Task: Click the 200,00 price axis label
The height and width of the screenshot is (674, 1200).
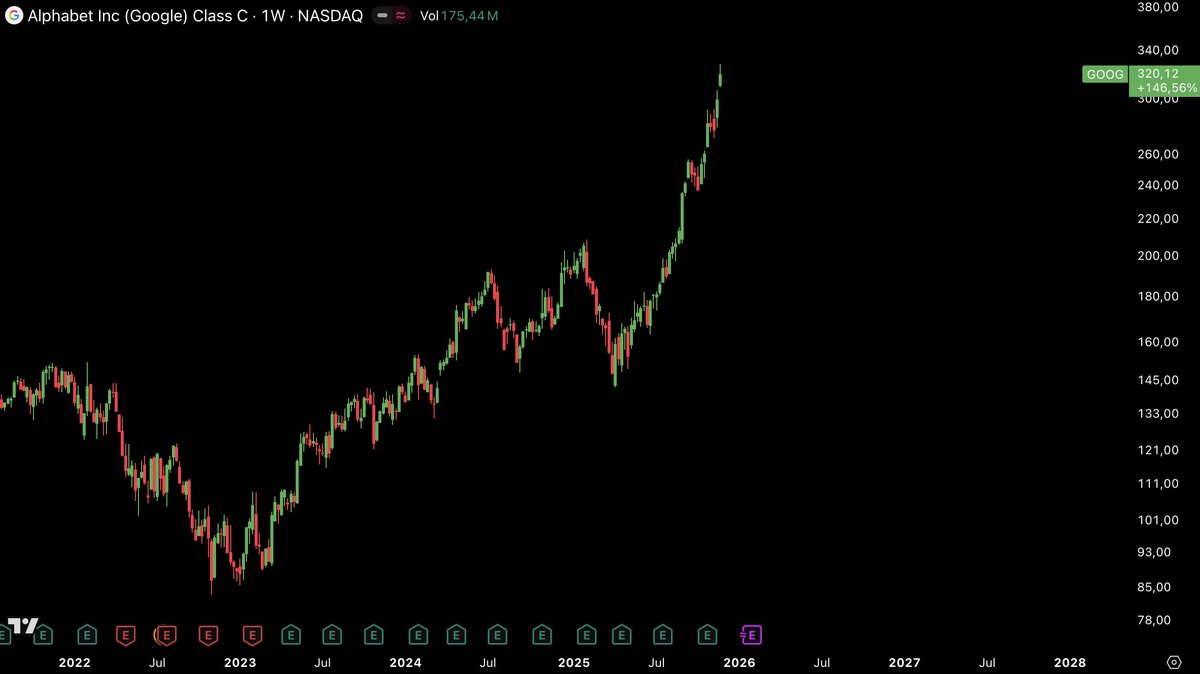Action: pyautogui.click(x=1159, y=256)
